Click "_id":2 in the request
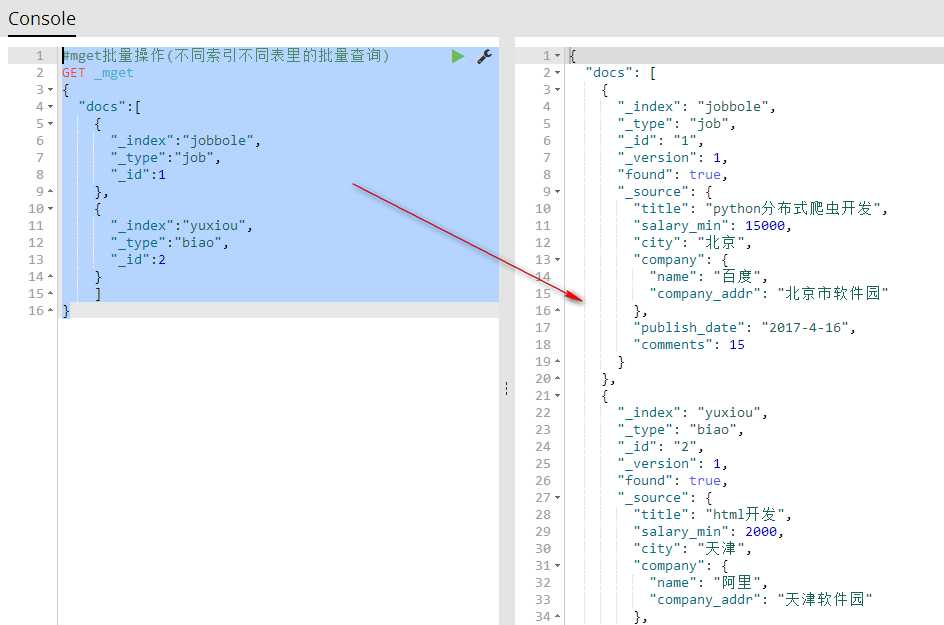 pos(138,260)
